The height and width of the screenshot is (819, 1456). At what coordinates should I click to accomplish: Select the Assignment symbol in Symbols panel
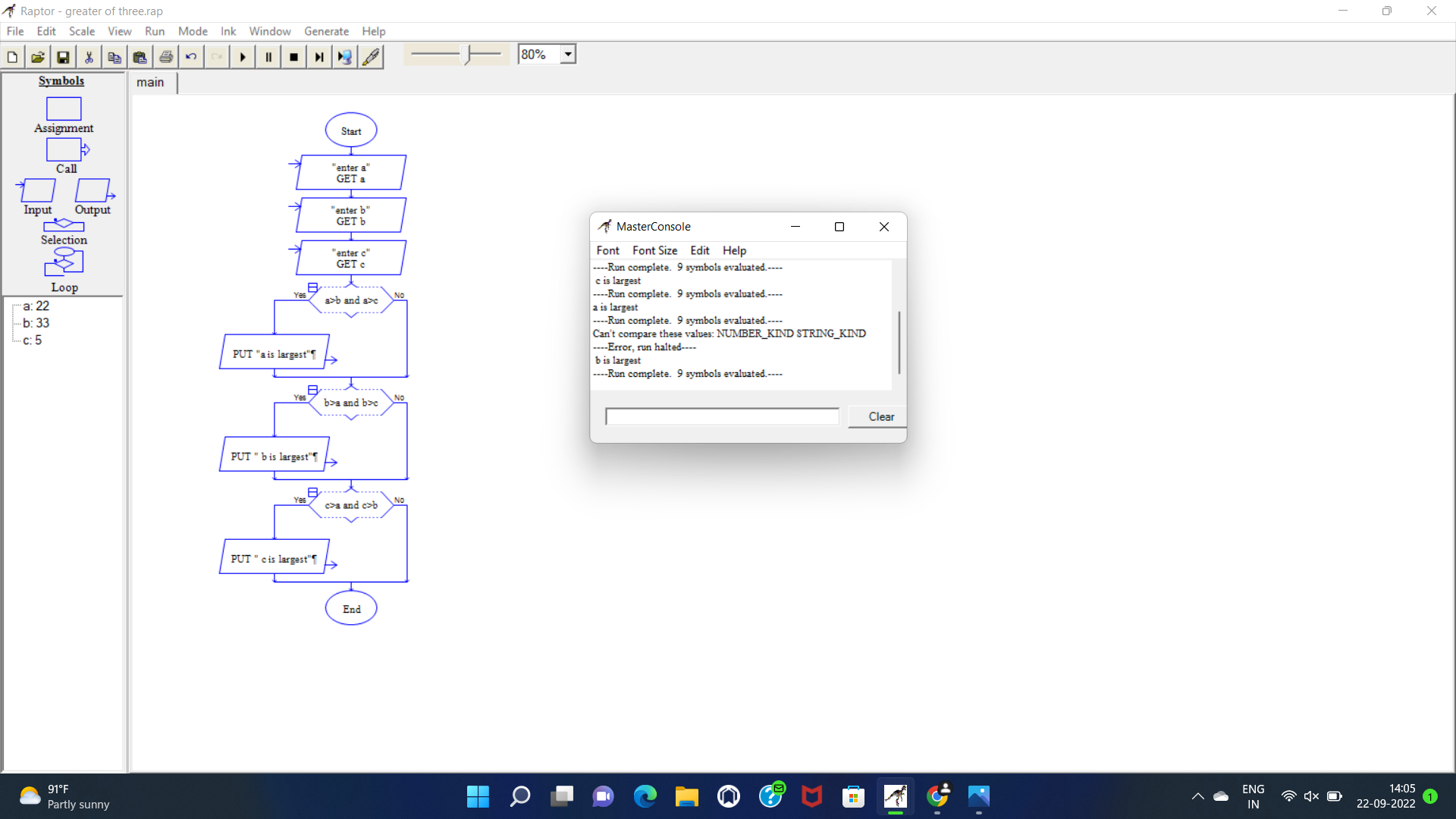tap(64, 109)
